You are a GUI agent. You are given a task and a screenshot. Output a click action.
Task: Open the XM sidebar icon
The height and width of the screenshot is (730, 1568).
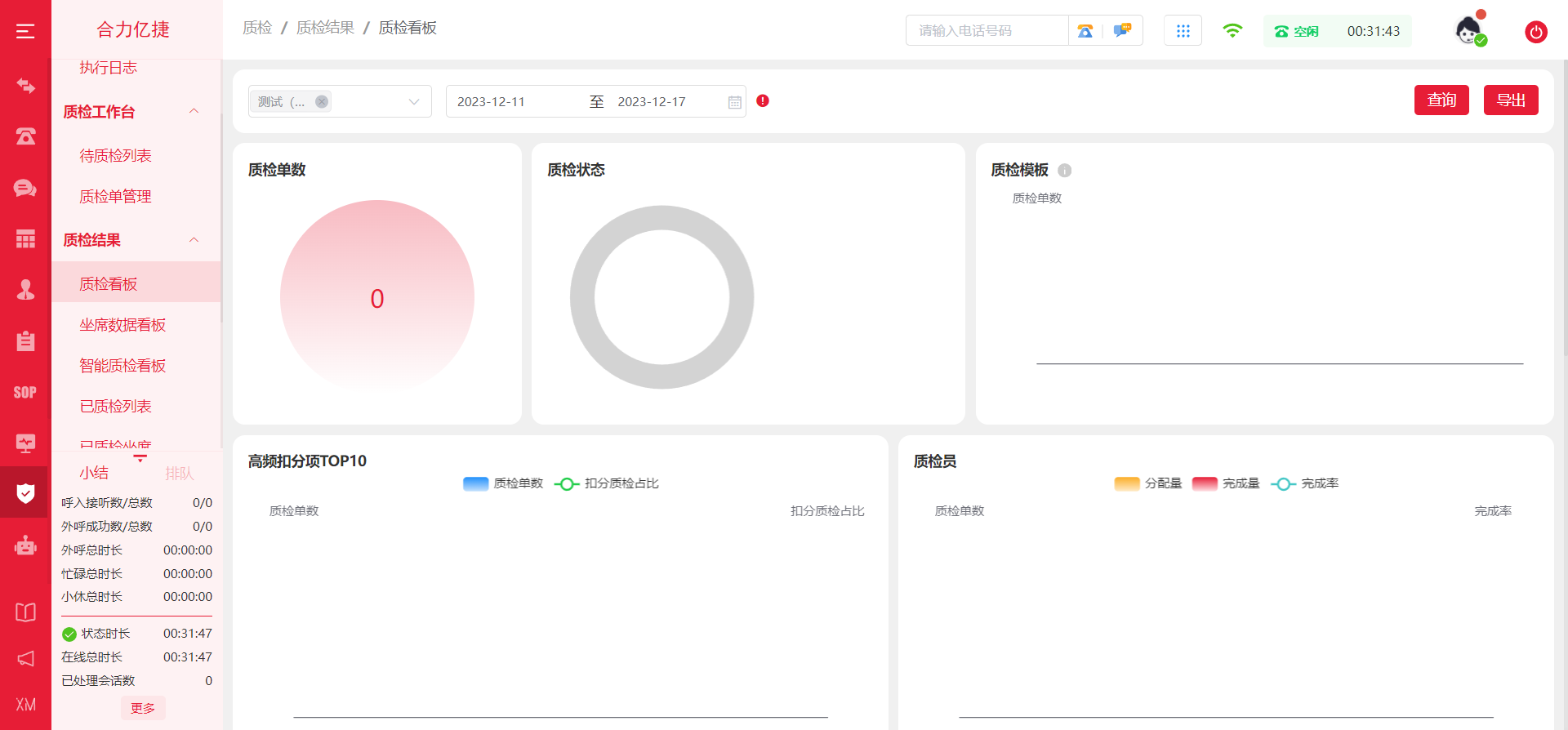coord(25,705)
